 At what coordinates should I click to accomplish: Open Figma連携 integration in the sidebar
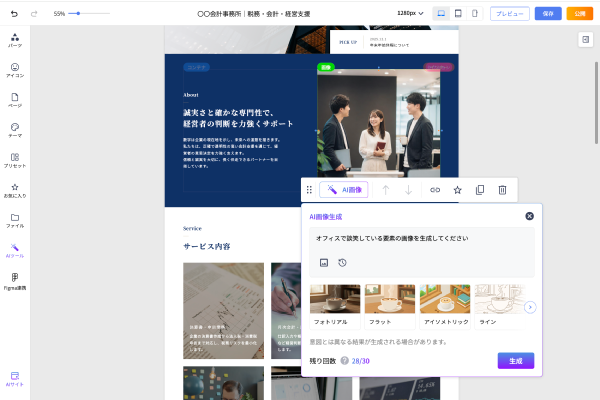(x=15, y=282)
